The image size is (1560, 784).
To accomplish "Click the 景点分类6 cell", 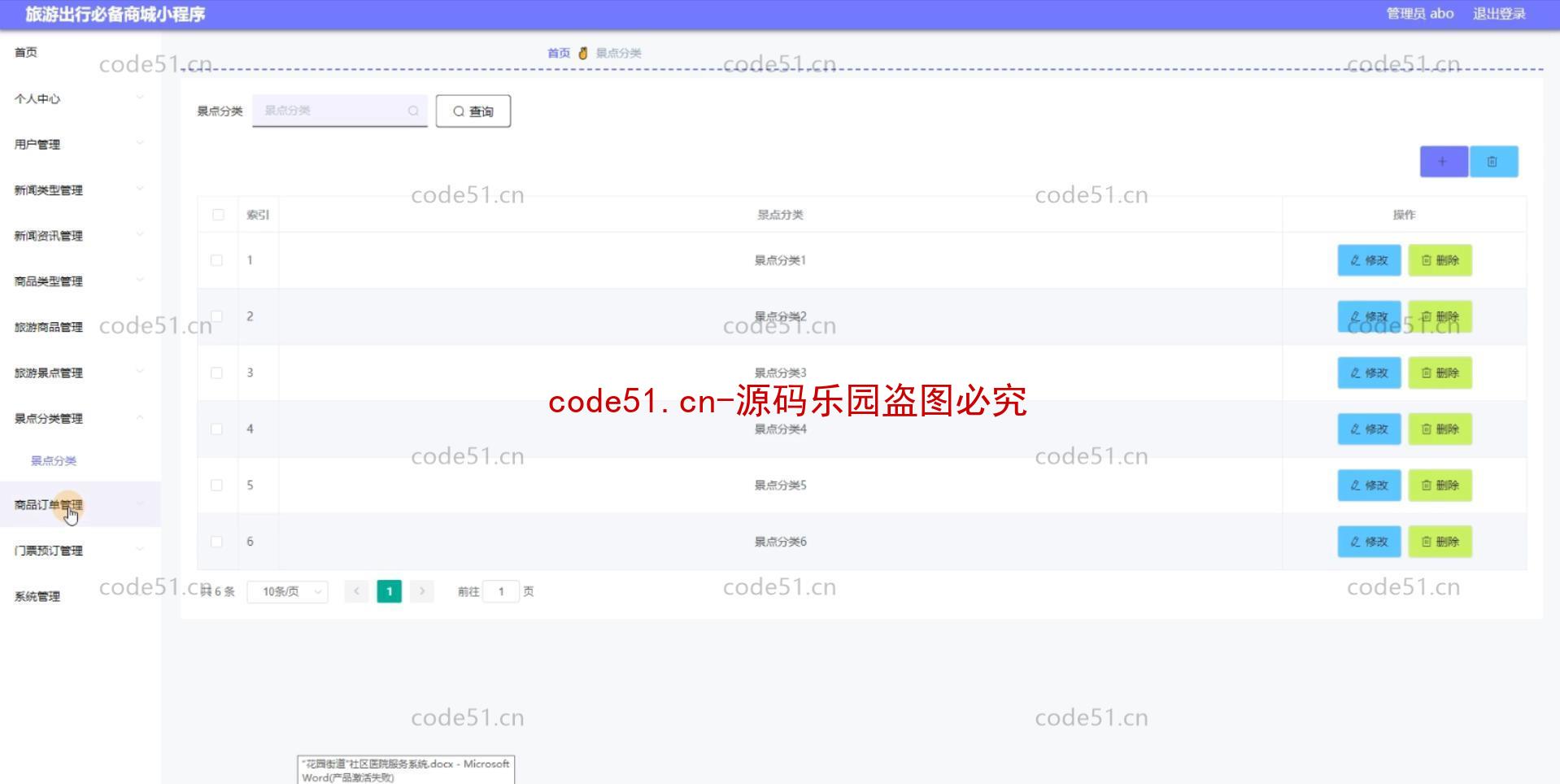I will point(780,542).
